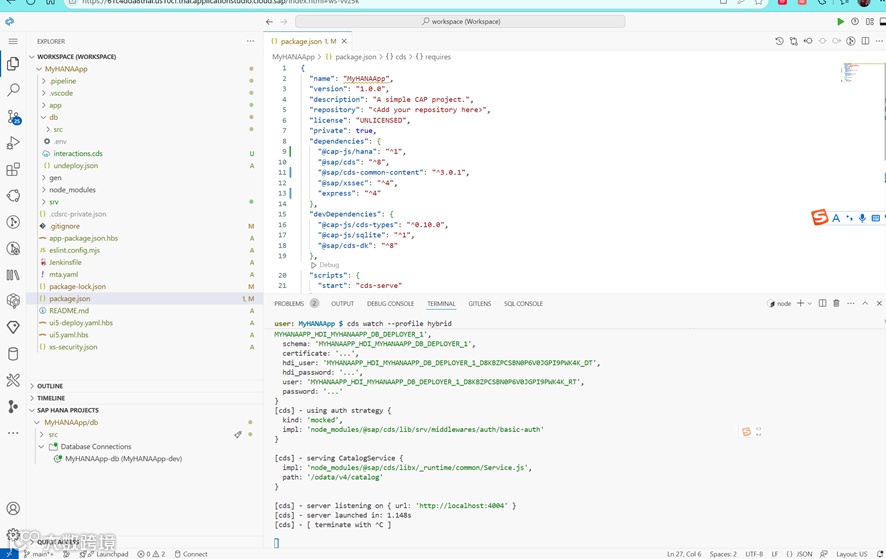Open mta.yaml file
Image resolution: width=886 pixels, height=559 pixels.
63,275
